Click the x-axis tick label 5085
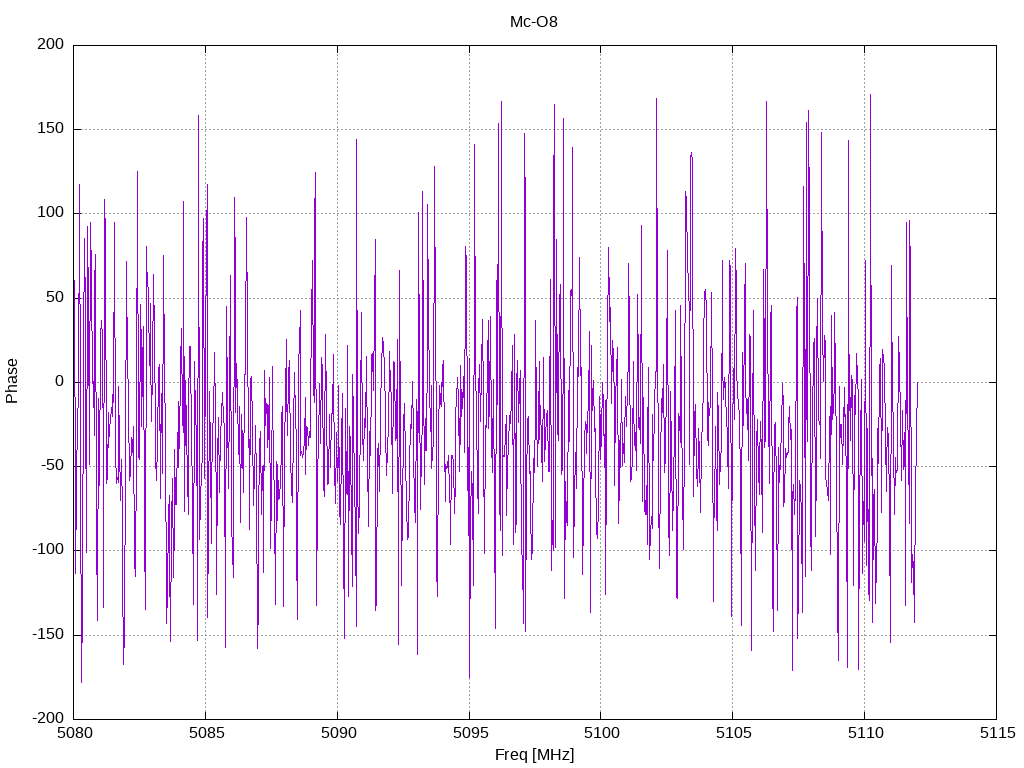1024x768 pixels. [206, 733]
